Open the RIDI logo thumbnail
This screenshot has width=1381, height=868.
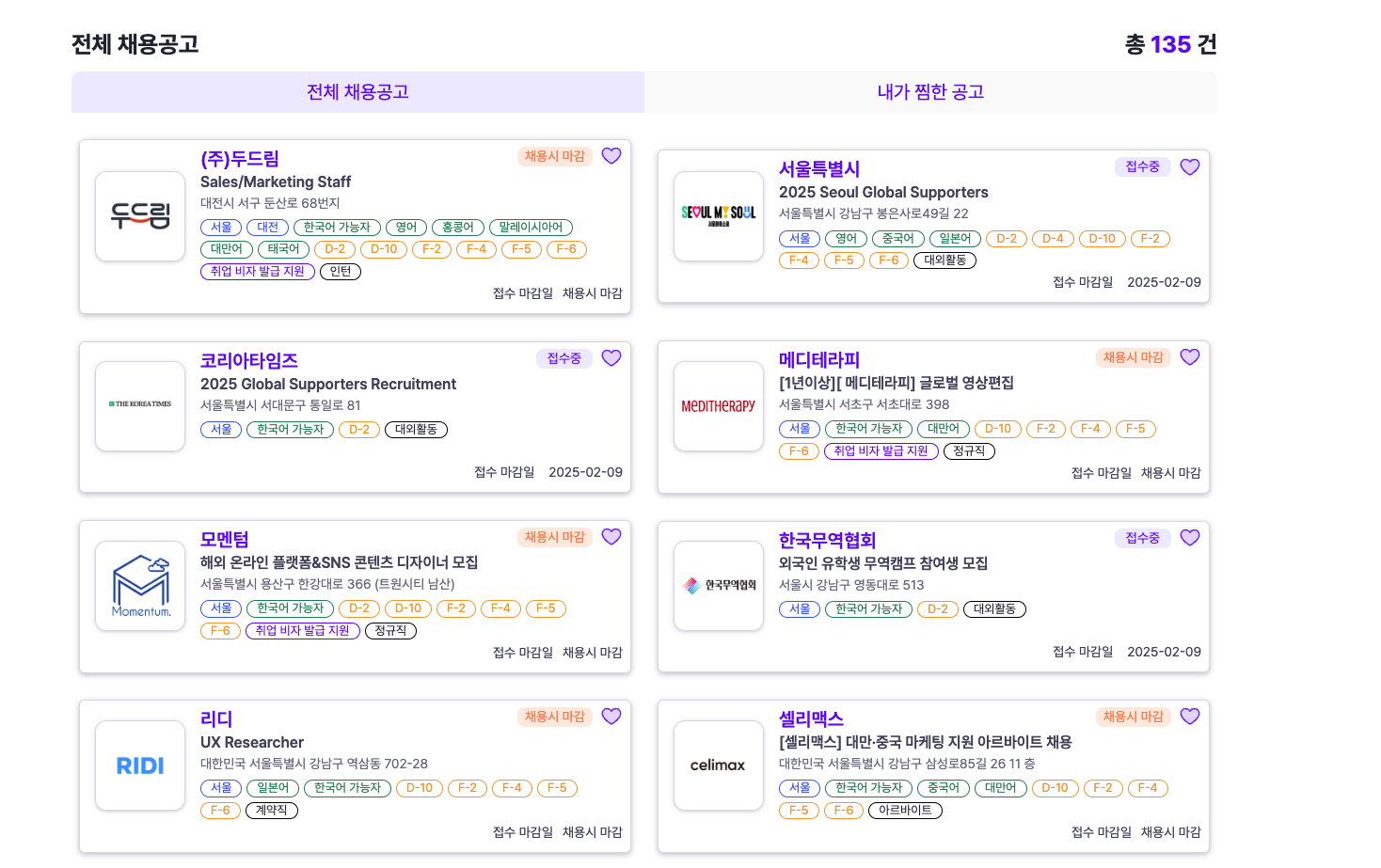(x=140, y=765)
